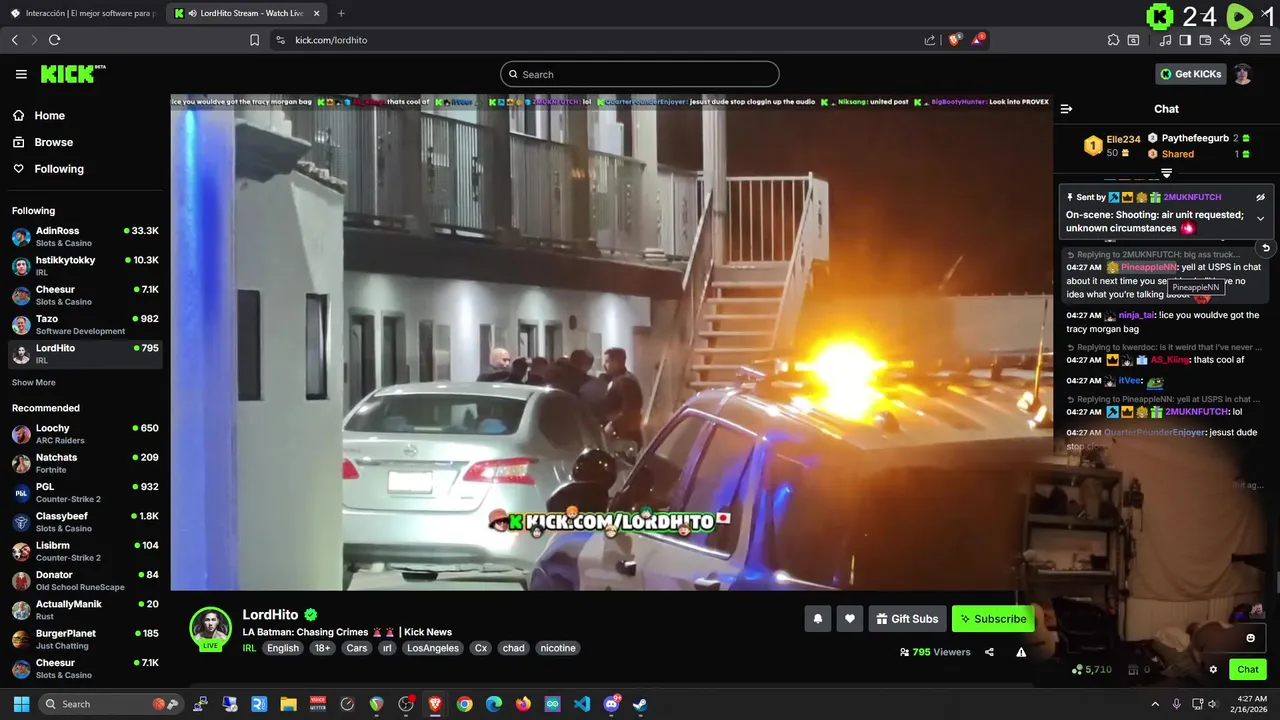Open browser extensions puzzle icon

click(1113, 40)
